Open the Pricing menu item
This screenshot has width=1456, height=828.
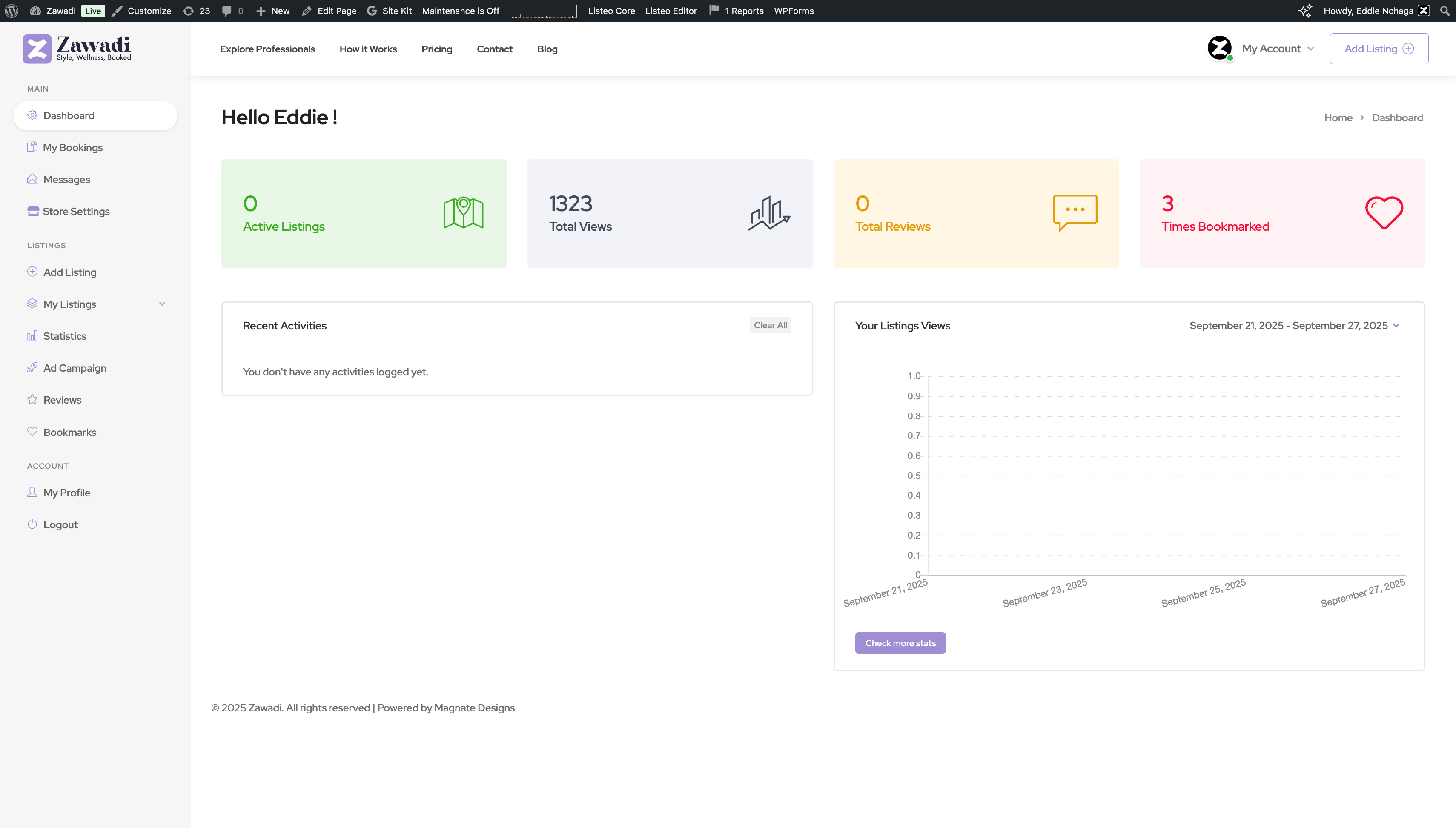tap(437, 49)
